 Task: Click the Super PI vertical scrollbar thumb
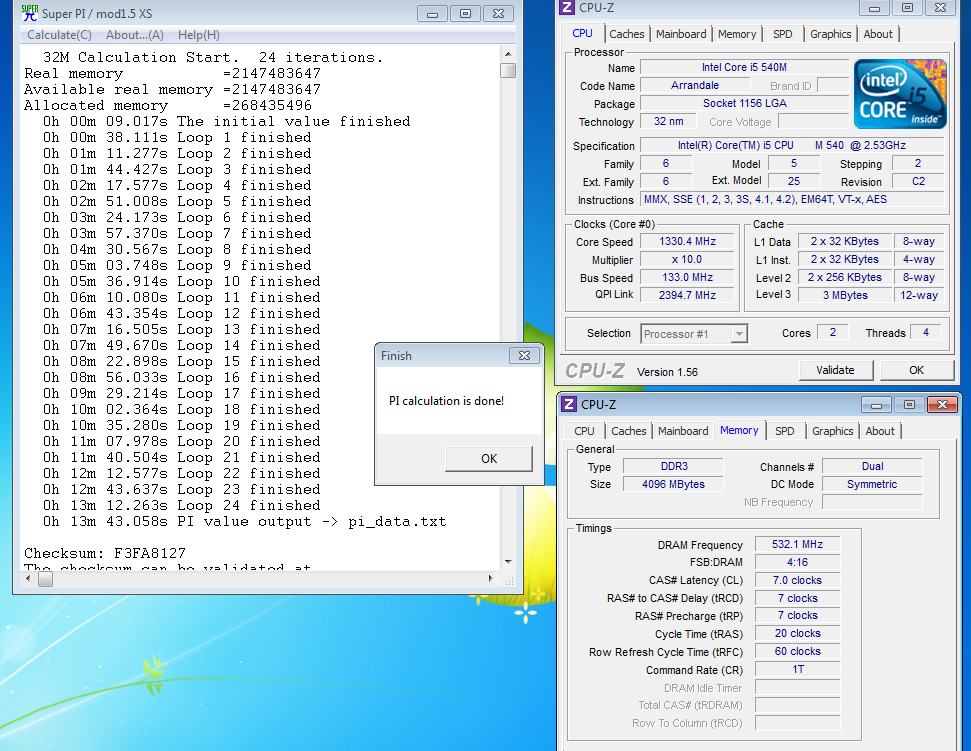(508, 70)
